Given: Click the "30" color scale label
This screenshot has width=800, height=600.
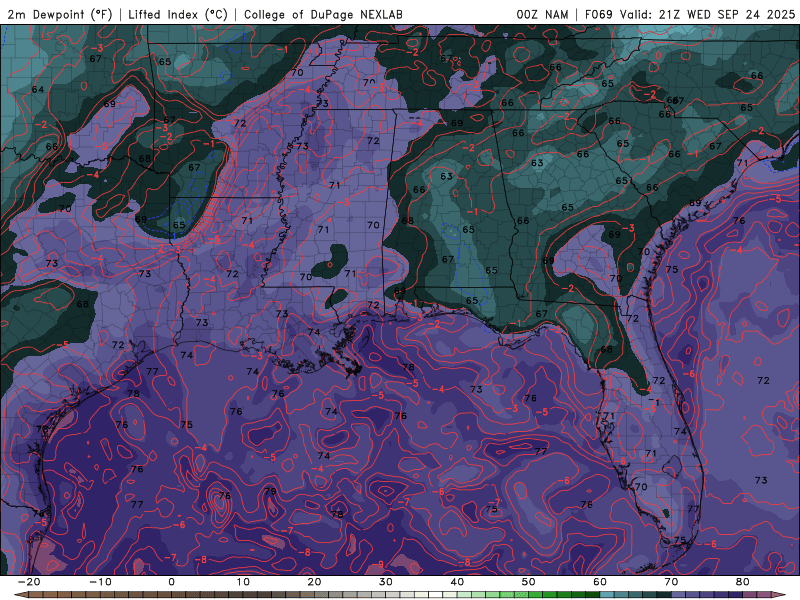Looking at the screenshot, I should [x=386, y=582].
